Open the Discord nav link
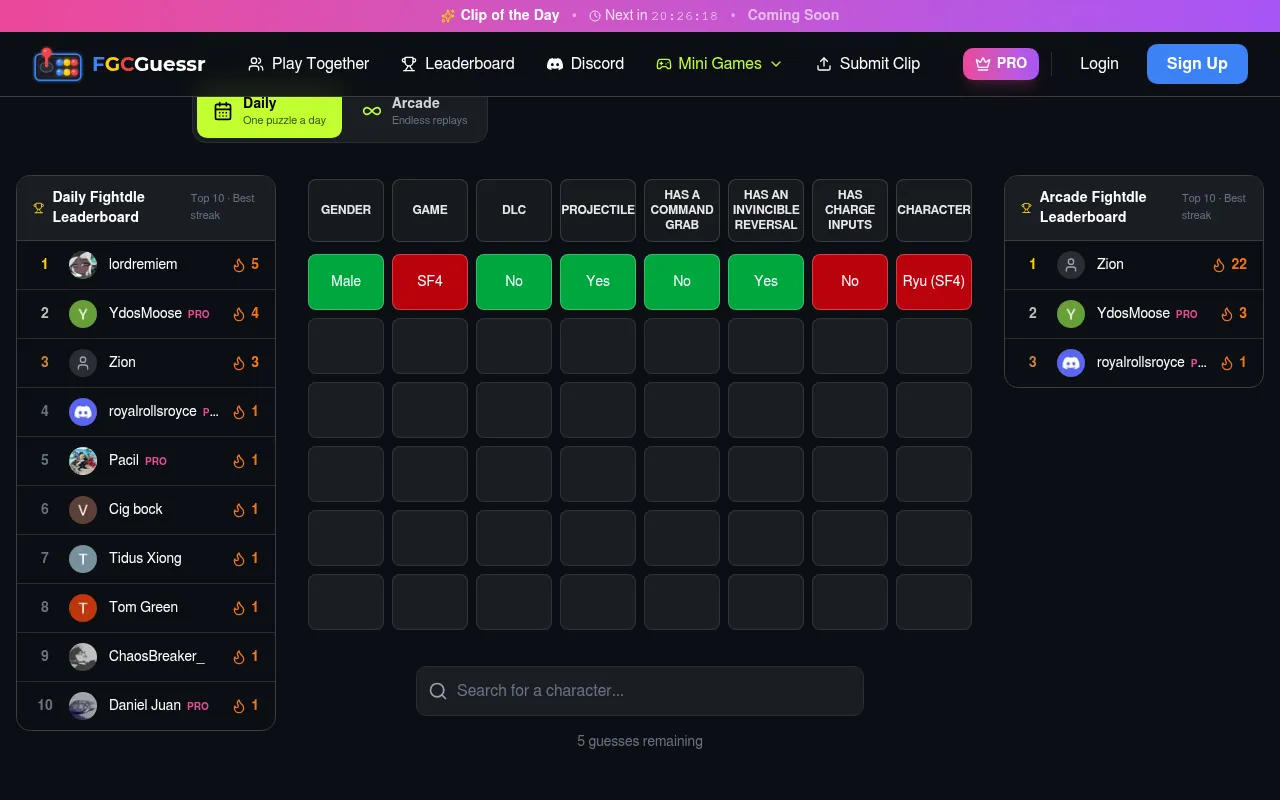 pyautogui.click(x=585, y=64)
